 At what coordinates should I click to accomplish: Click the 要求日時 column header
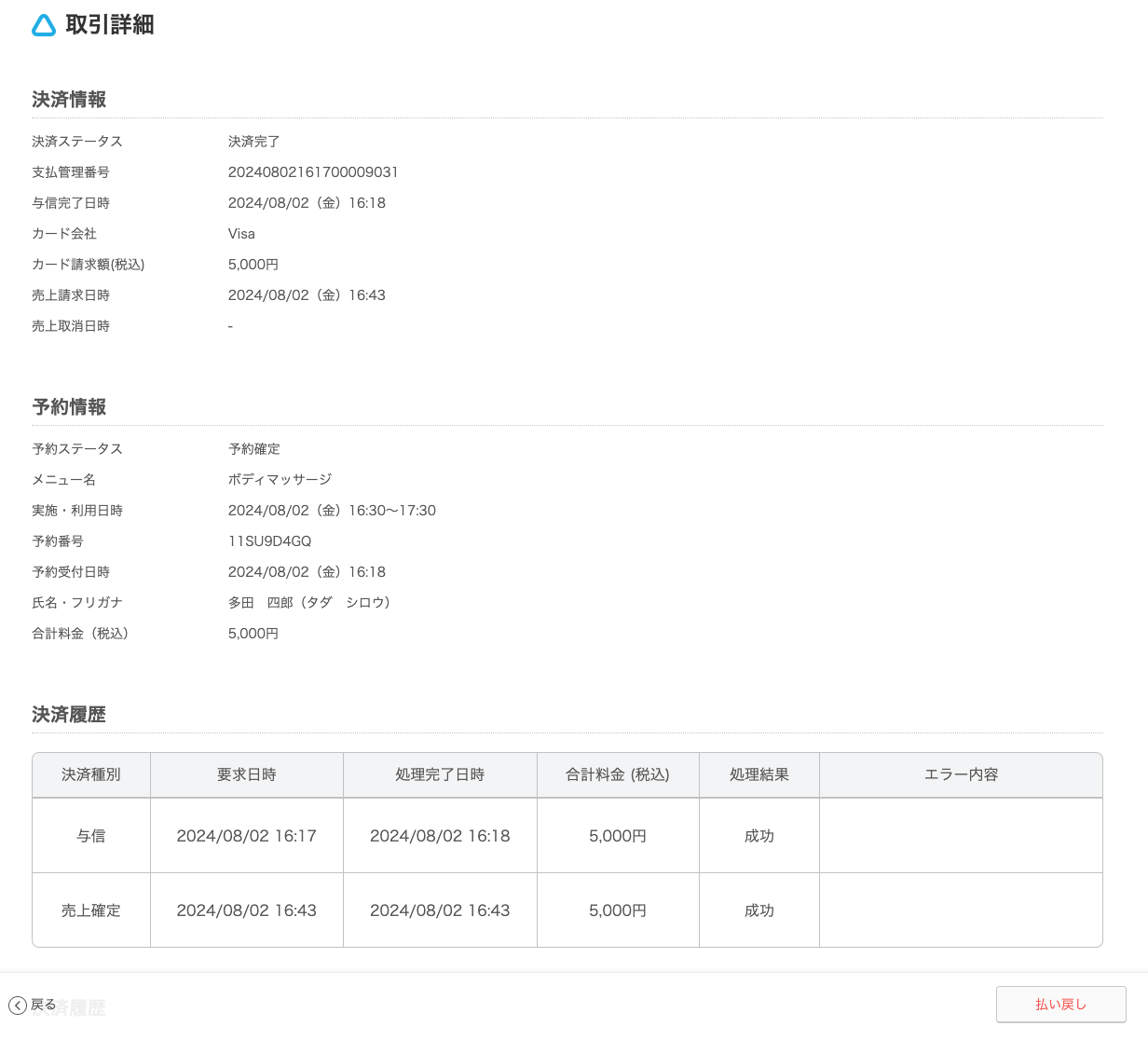tap(247, 774)
